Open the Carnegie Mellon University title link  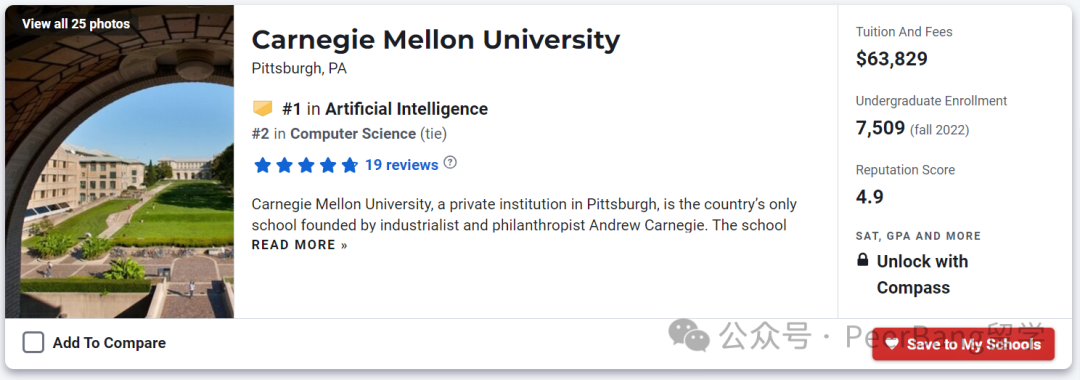(435, 40)
